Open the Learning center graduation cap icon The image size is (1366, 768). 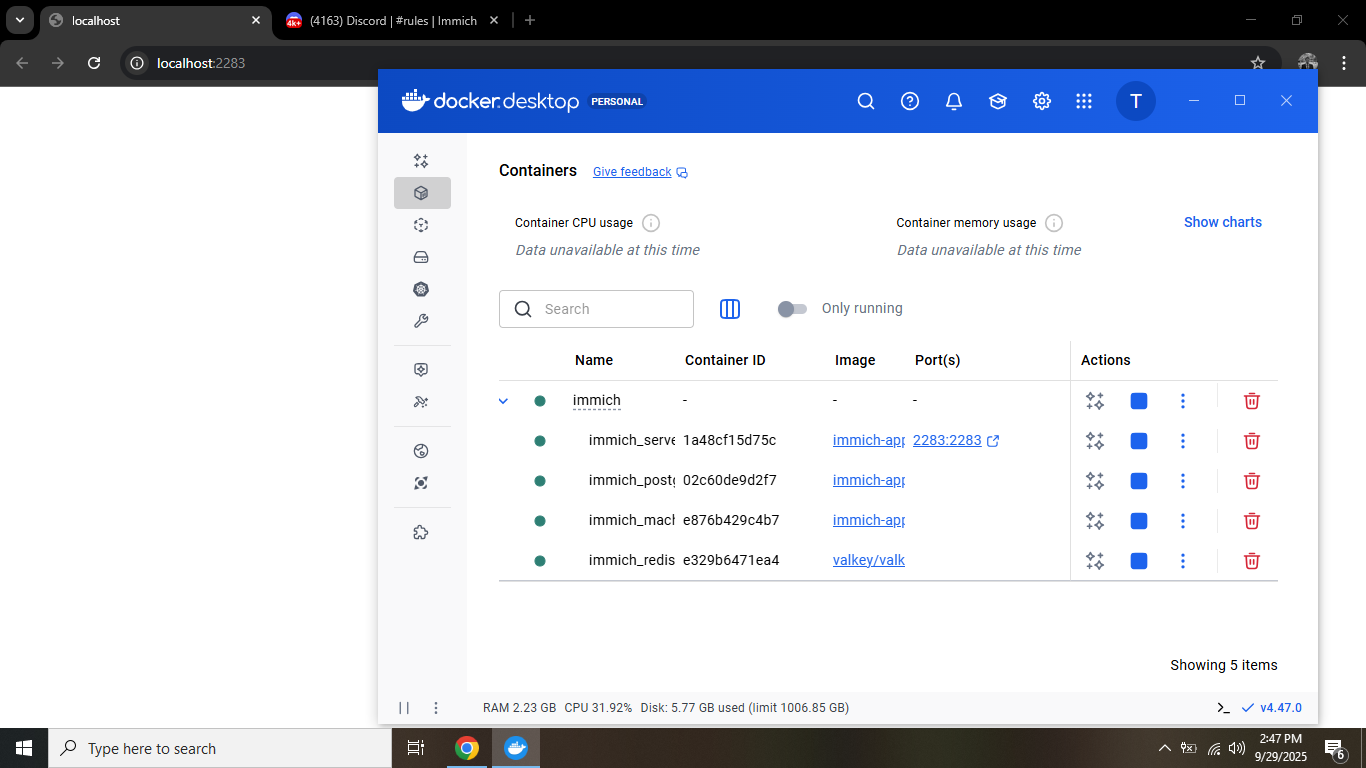998,101
